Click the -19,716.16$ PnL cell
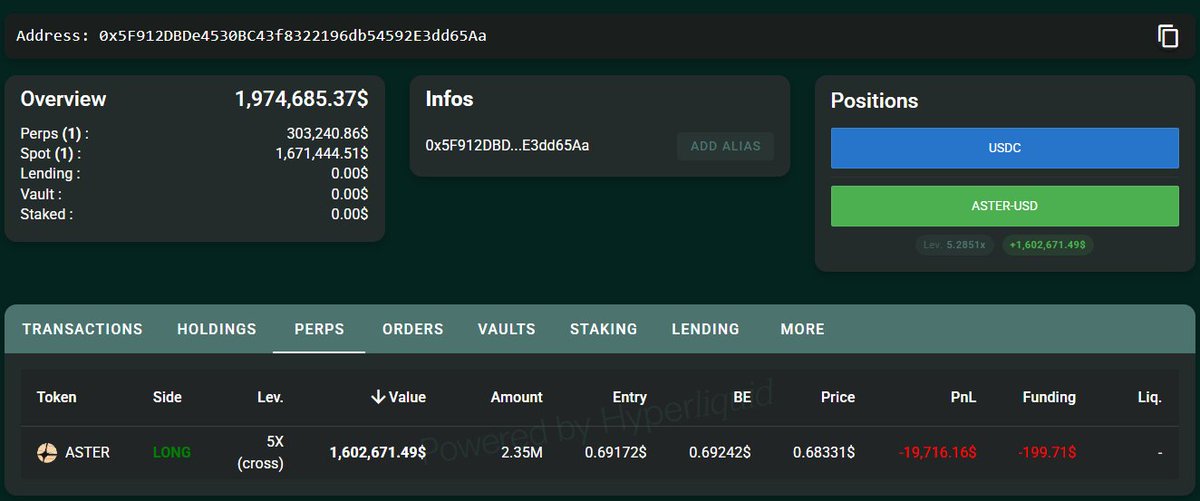This screenshot has height=501, width=1200. coord(937,453)
